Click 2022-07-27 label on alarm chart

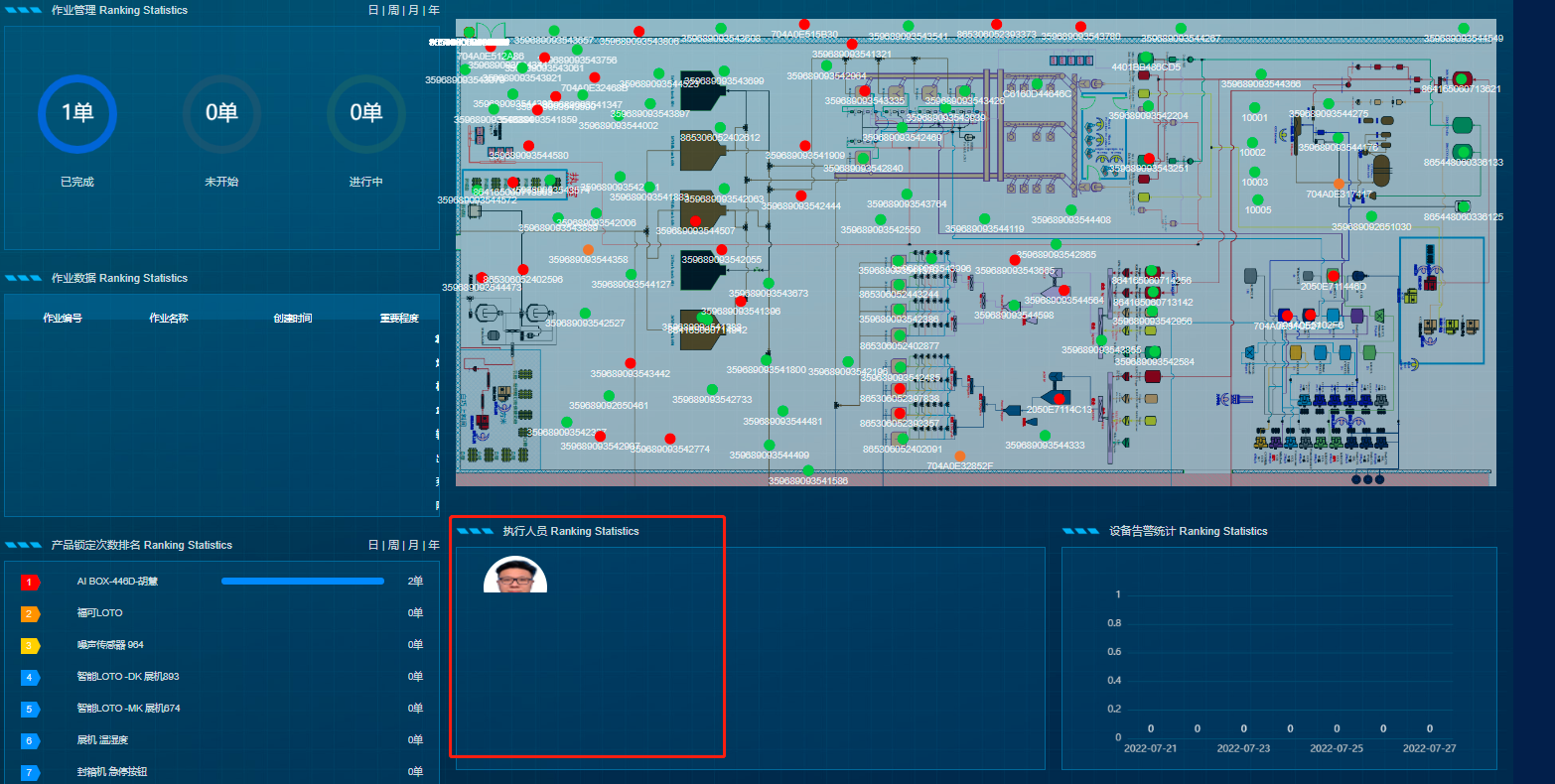(1430, 748)
